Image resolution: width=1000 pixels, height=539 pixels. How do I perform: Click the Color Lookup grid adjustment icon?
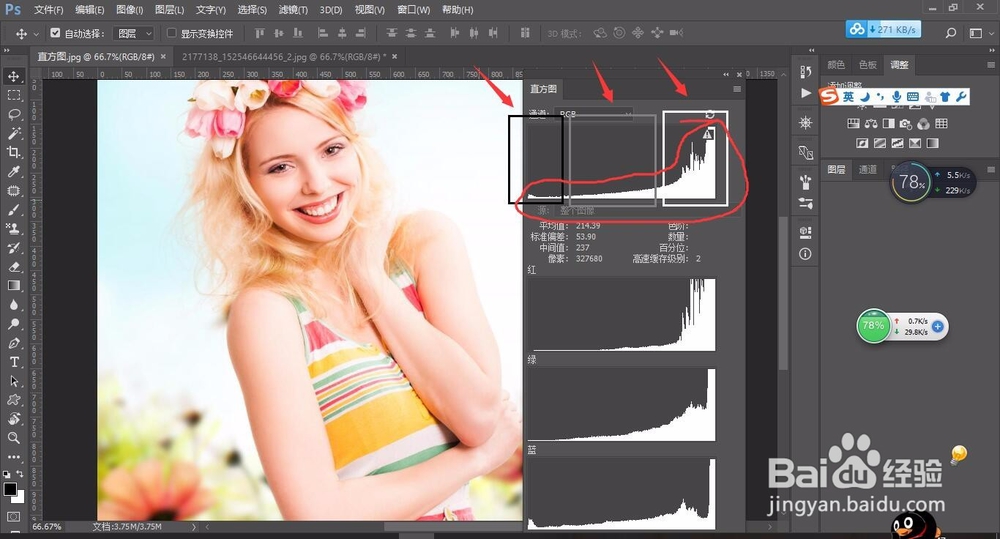(x=941, y=123)
